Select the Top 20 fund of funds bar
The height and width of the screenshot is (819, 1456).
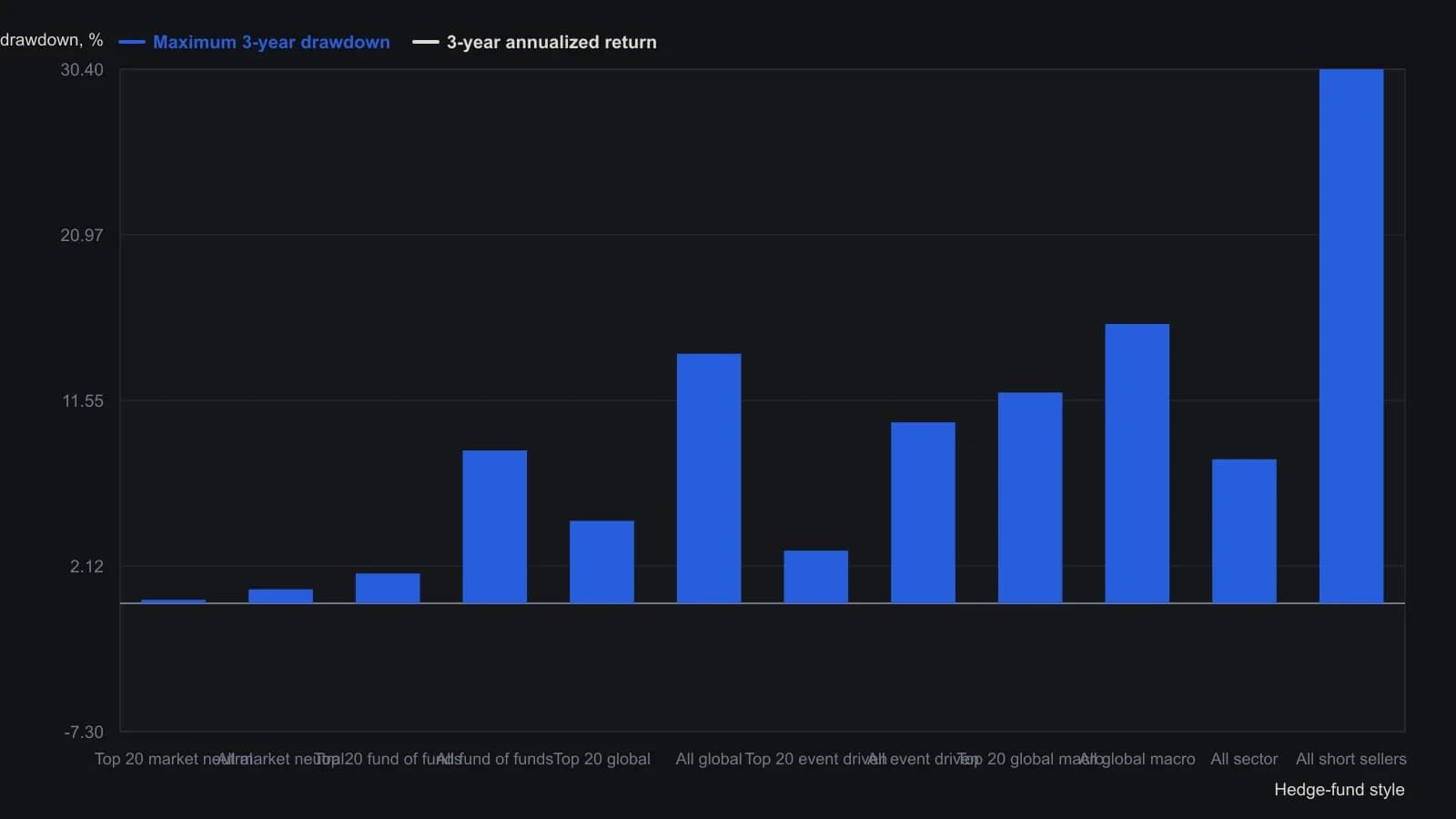pos(388,588)
